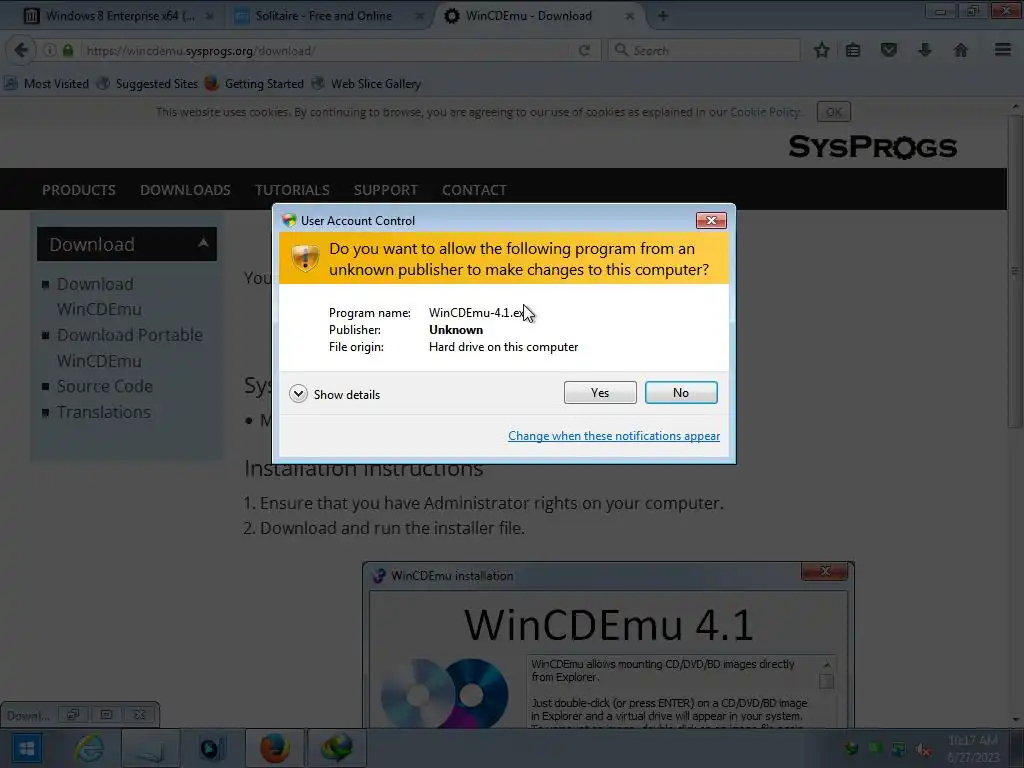Switch to the Windows 8 Enterprise x64 tab
The width and height of the screenshot is (1024, 768).
tap(120, 16)
